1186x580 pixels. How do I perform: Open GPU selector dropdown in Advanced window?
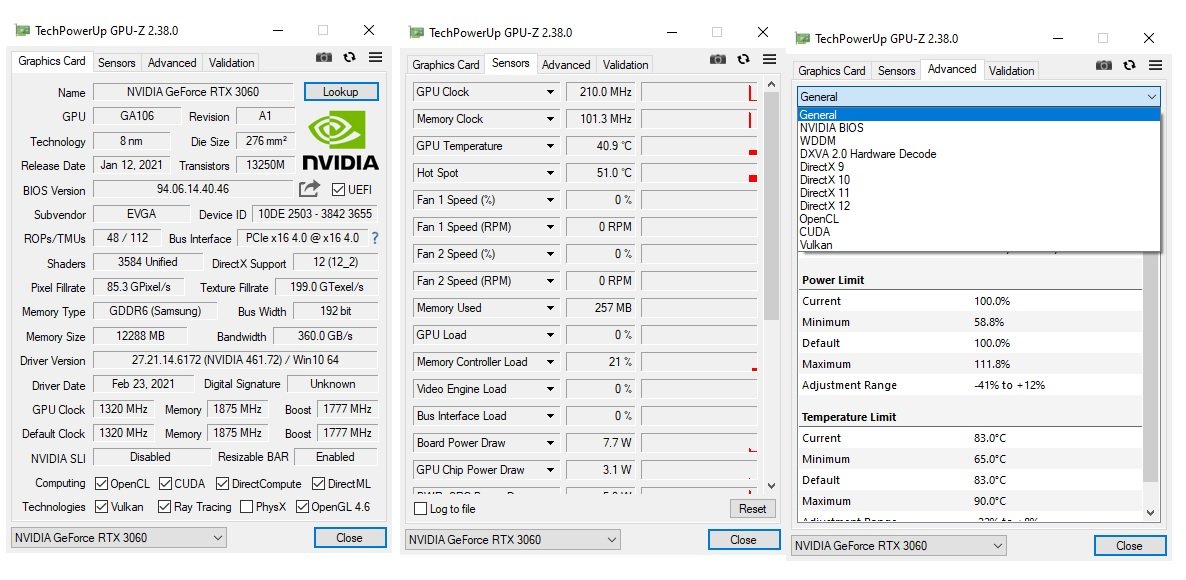coord(899,545)
